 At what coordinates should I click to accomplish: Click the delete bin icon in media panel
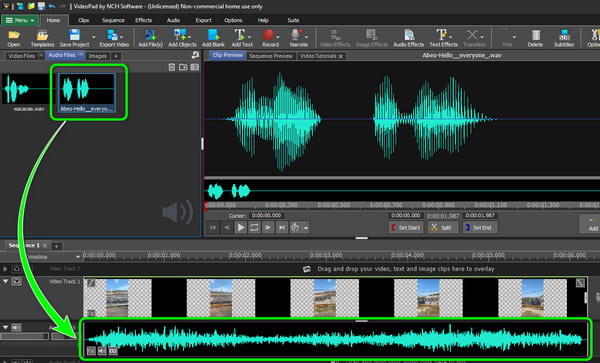point(172,67)
